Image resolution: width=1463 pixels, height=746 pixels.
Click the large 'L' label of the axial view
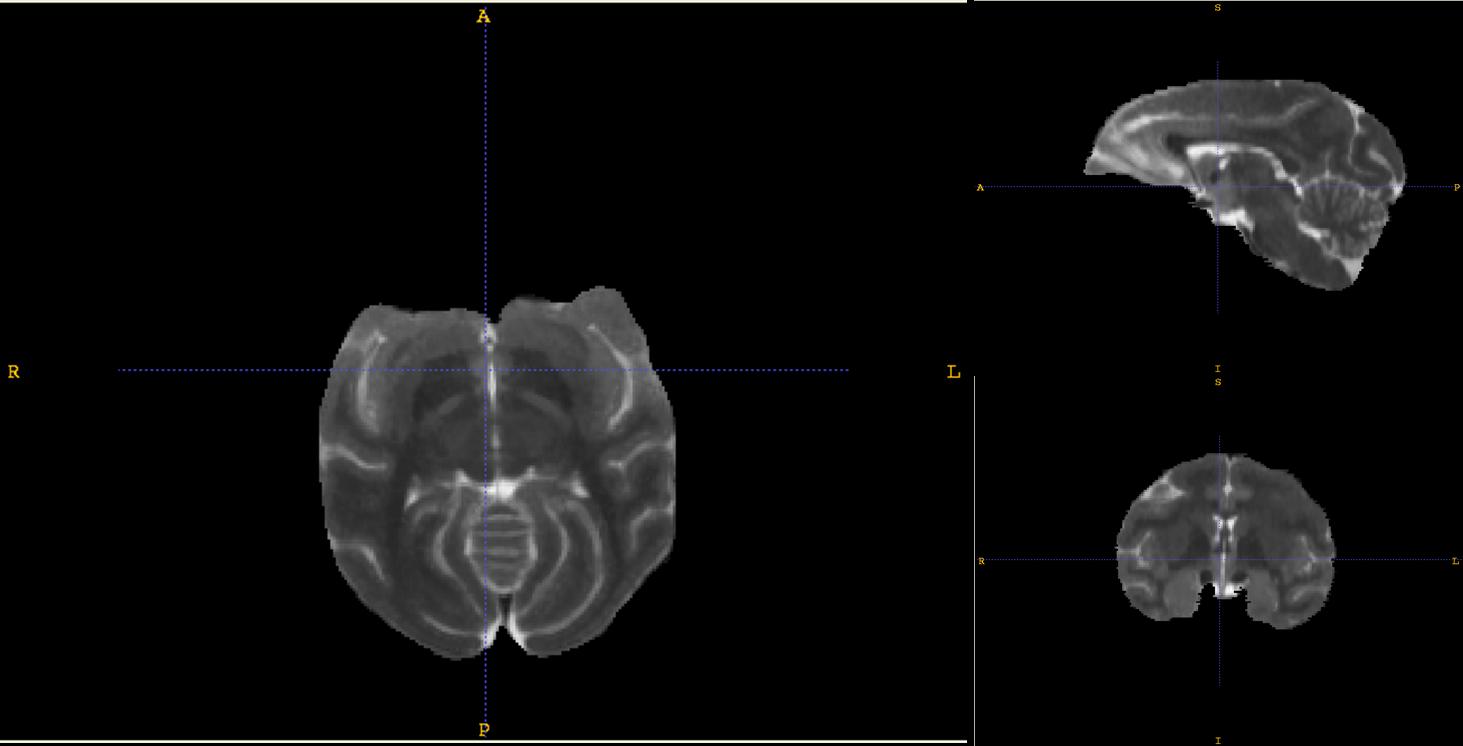[953, 372]
